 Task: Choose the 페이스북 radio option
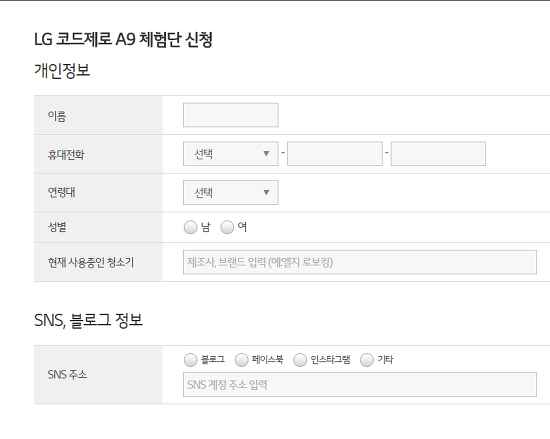[x=241, y=360]
